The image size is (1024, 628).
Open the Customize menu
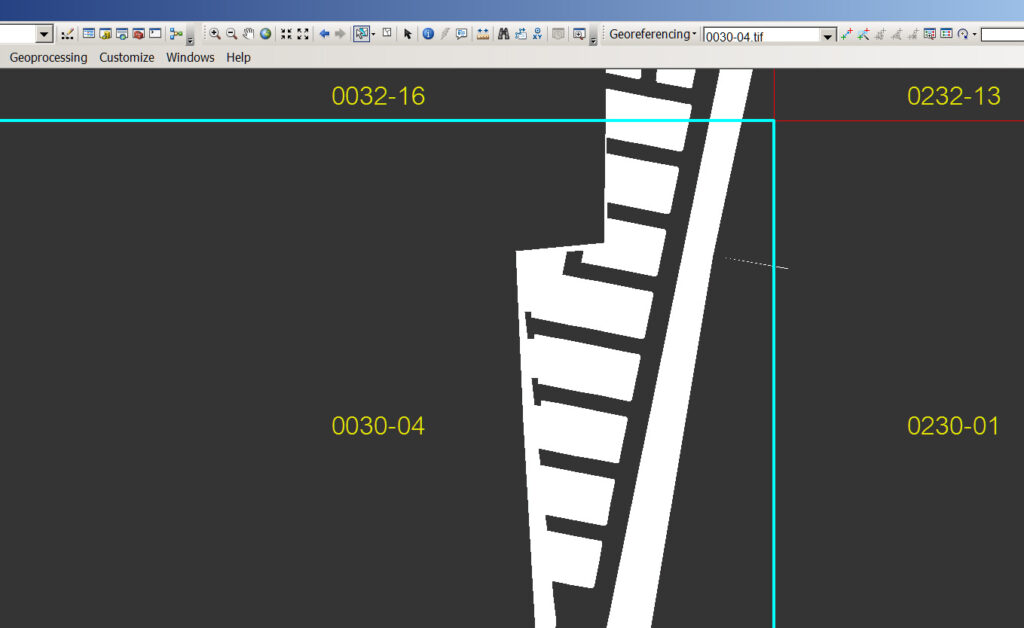126,57
